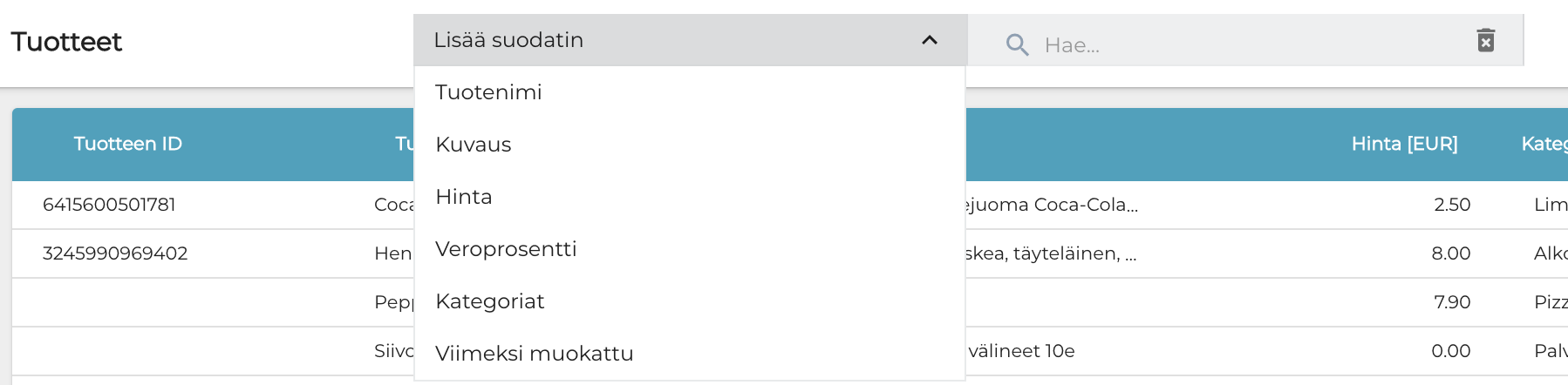Sort by Tuotteen ID column header
Screen dimensions: 1568x385
click(x=128, y=144)
